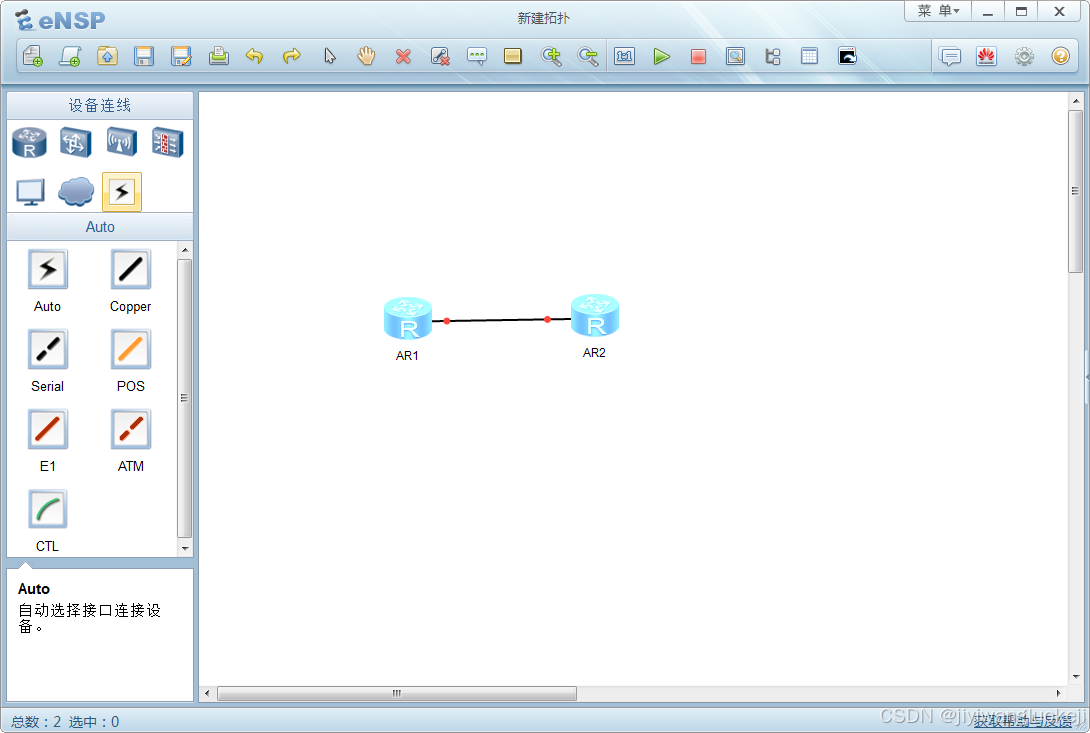This screenshot has width=1090, height=733.
Task: Start all devices with green play button
Action: coord(662,56)
